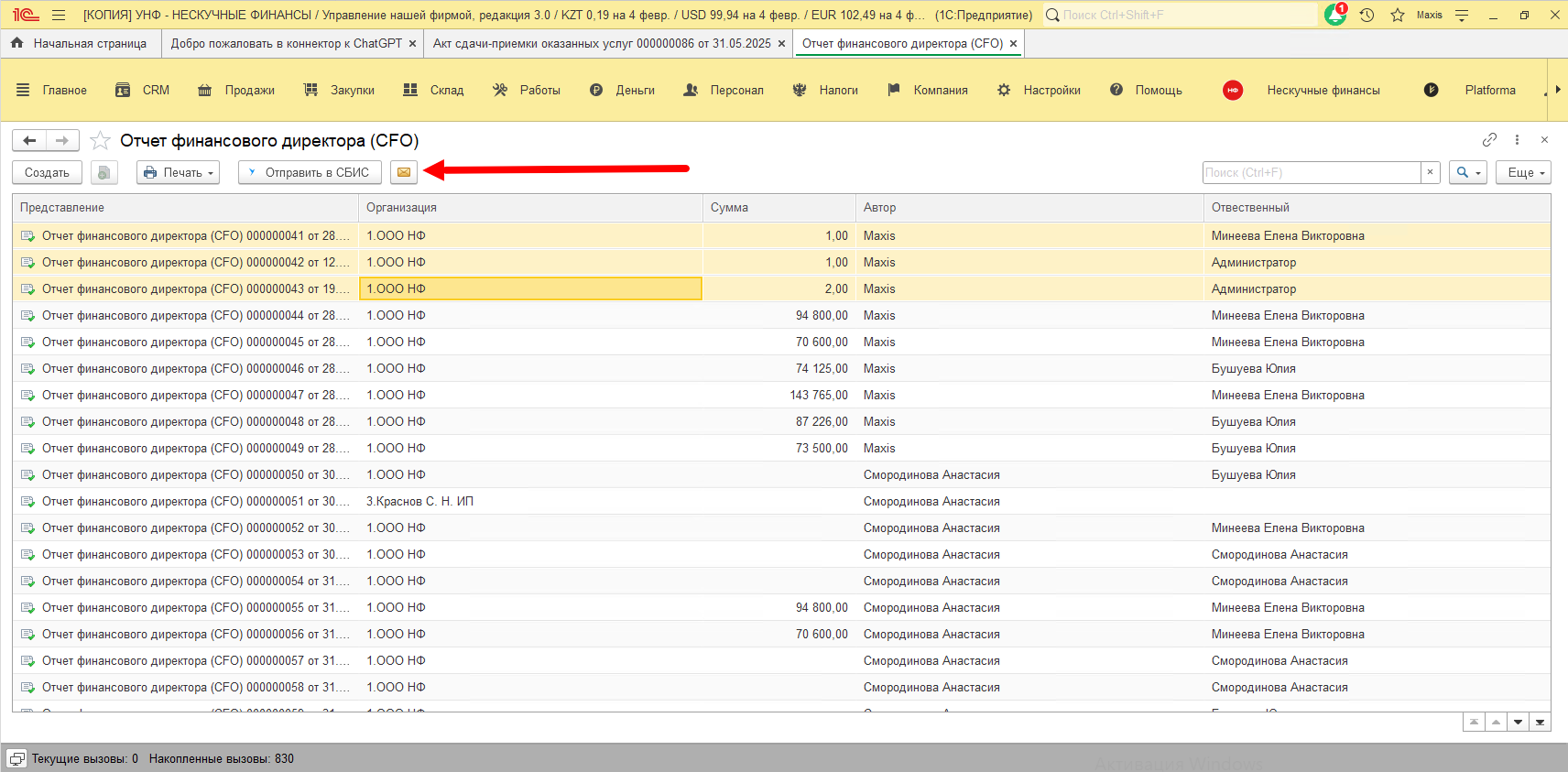
Task: Open the Деньги menu section
Action: point(623,90)
